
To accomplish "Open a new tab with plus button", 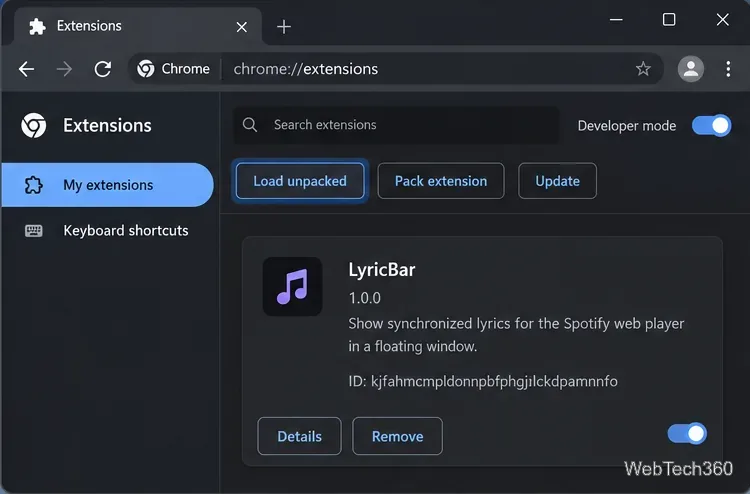I will 284,27.
